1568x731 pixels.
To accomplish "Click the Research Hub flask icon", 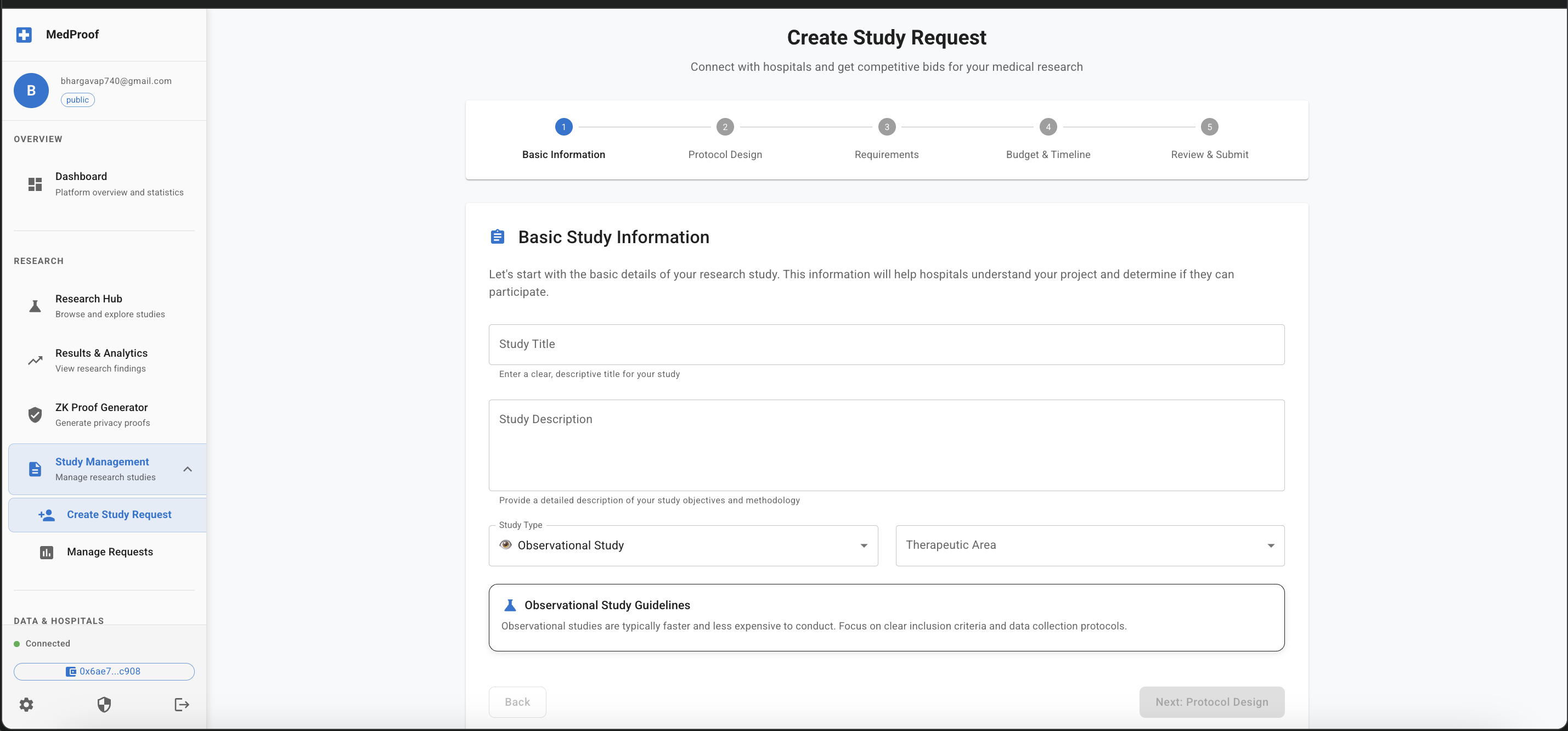I will (35, 306).
